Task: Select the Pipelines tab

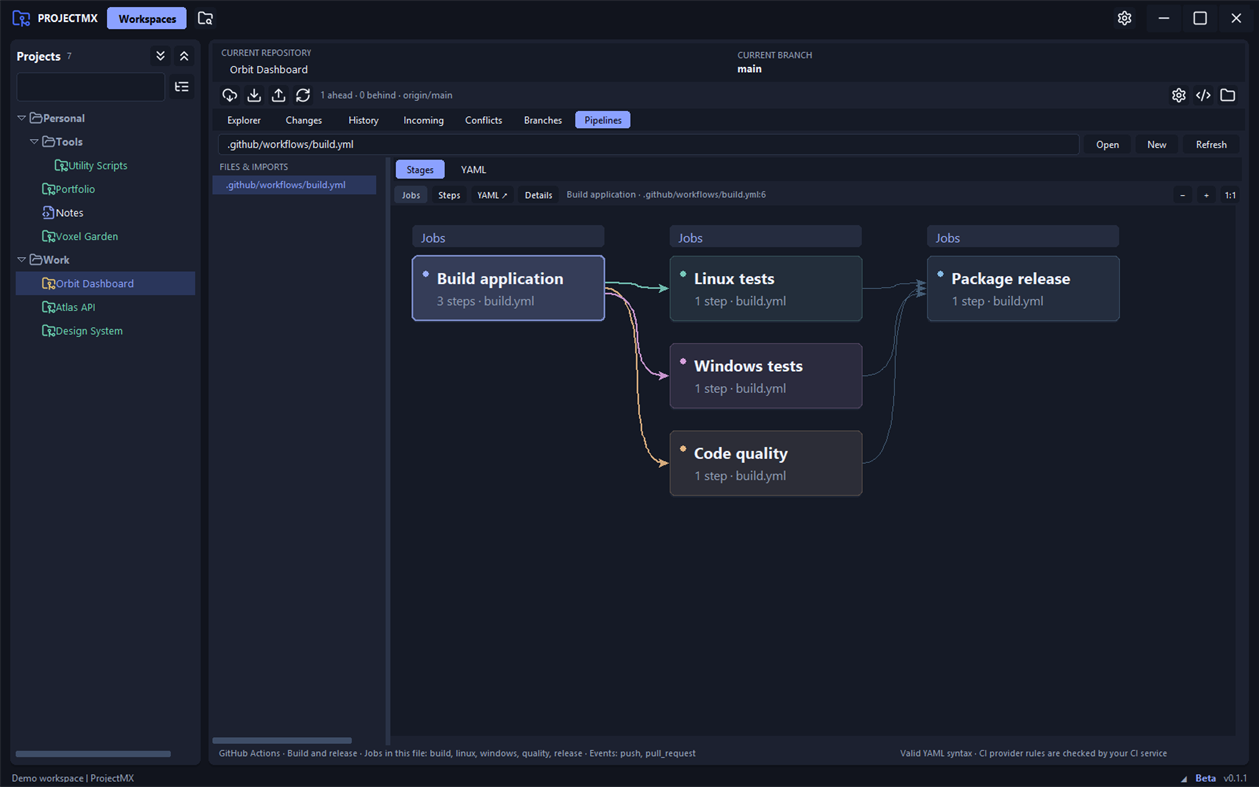Action: (x=603, y=120)
